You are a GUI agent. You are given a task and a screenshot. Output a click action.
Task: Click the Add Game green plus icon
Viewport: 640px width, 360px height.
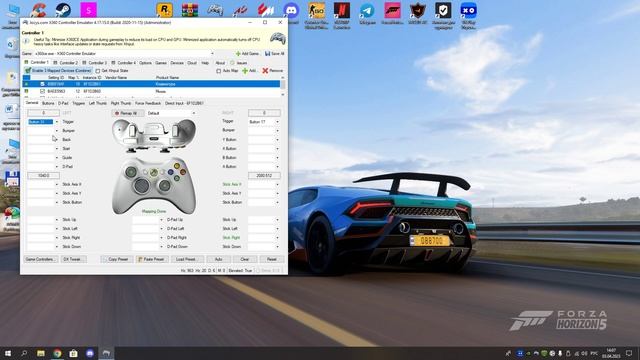[238, 53]
